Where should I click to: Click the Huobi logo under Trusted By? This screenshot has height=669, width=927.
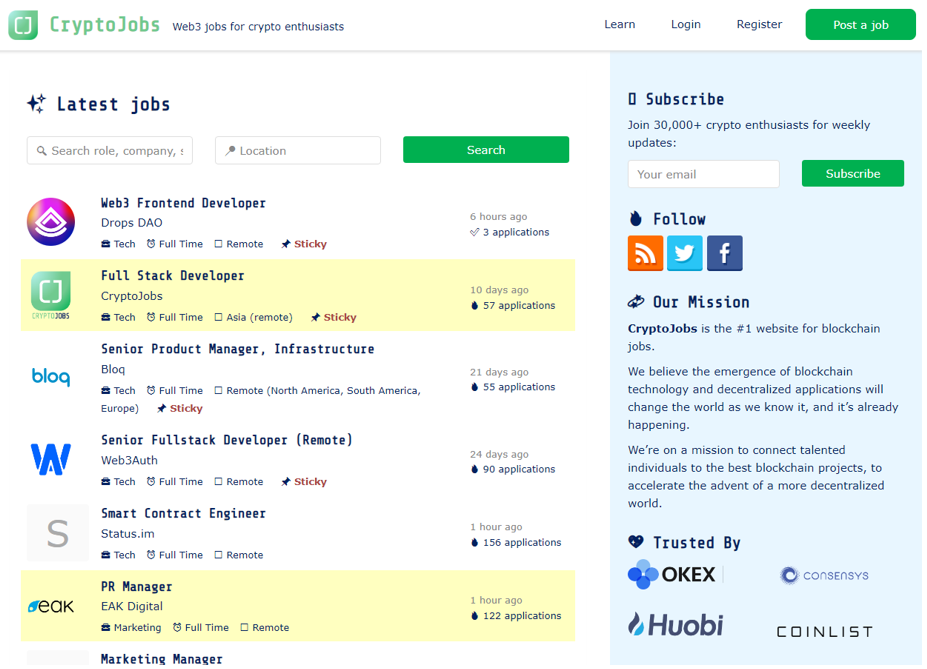pyautogui.click(x=675, y=625)
